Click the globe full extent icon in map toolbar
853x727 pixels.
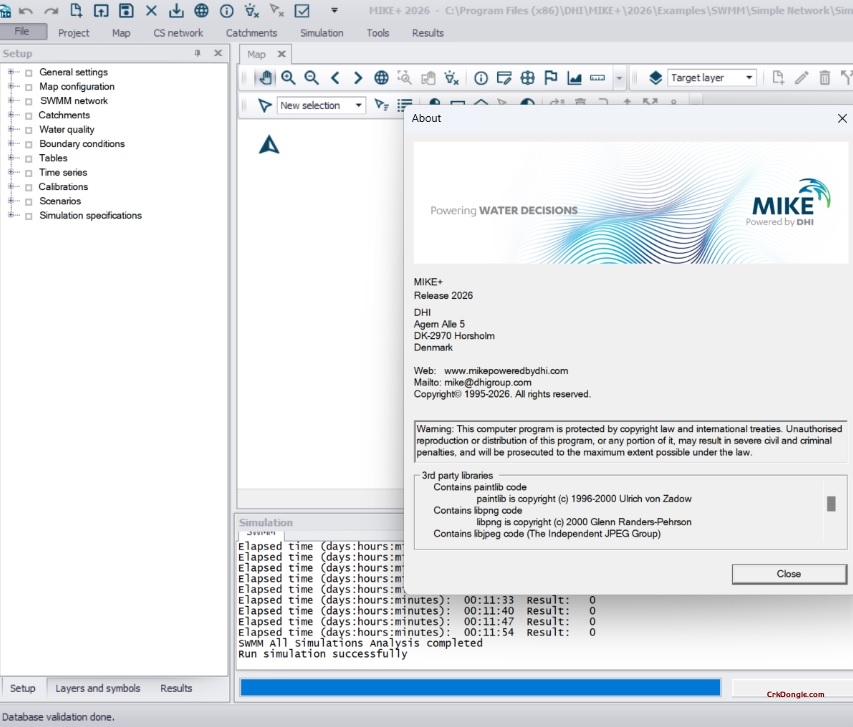tap(381, 78)
